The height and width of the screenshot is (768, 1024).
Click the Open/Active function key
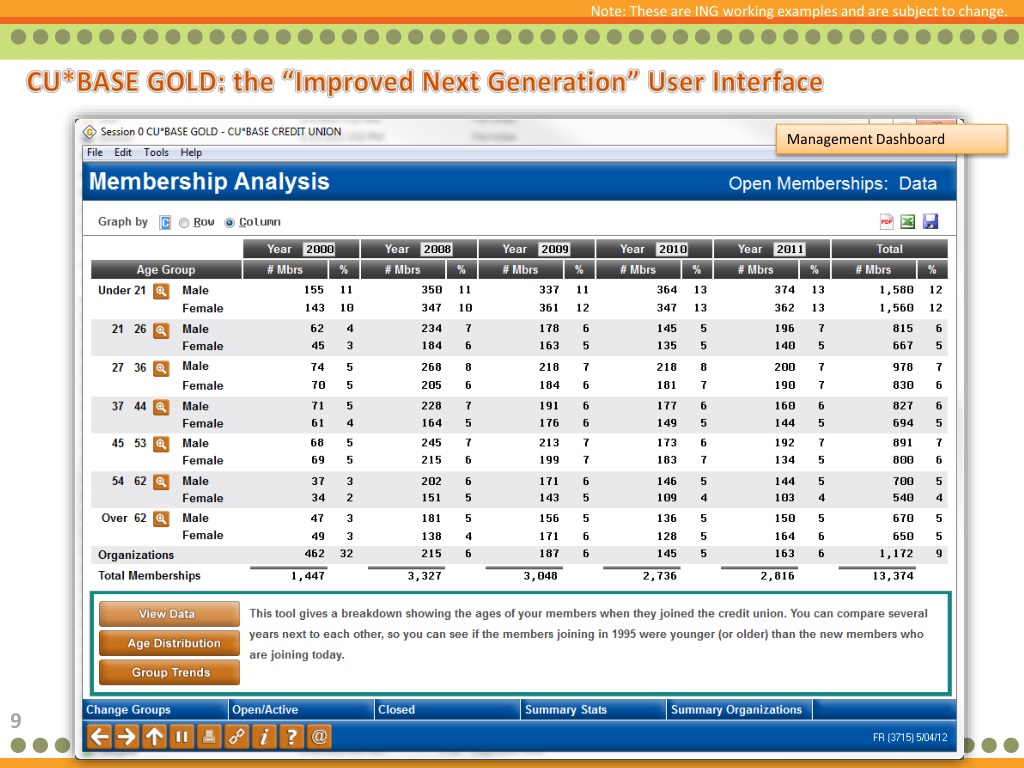click(302, 709)
